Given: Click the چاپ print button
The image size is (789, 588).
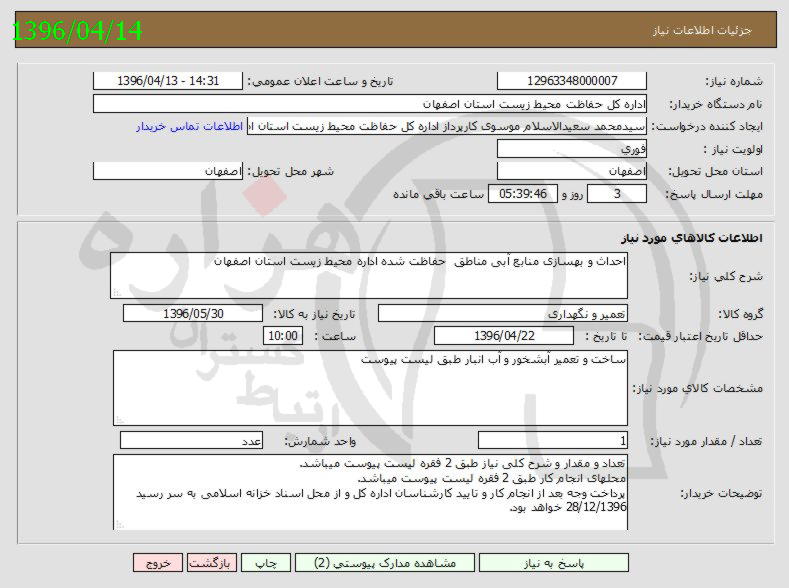Looking at the screenshot, I should click(266, 563).
